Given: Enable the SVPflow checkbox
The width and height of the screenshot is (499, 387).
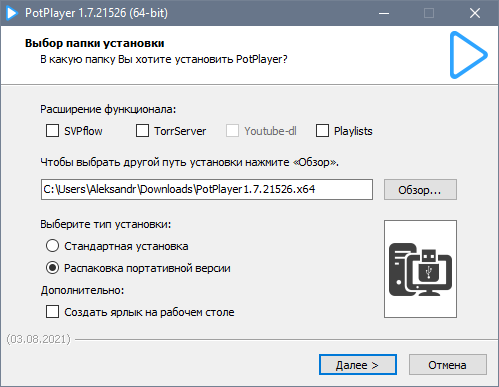Looking at the screenshot, I should [x=52, y=131].
